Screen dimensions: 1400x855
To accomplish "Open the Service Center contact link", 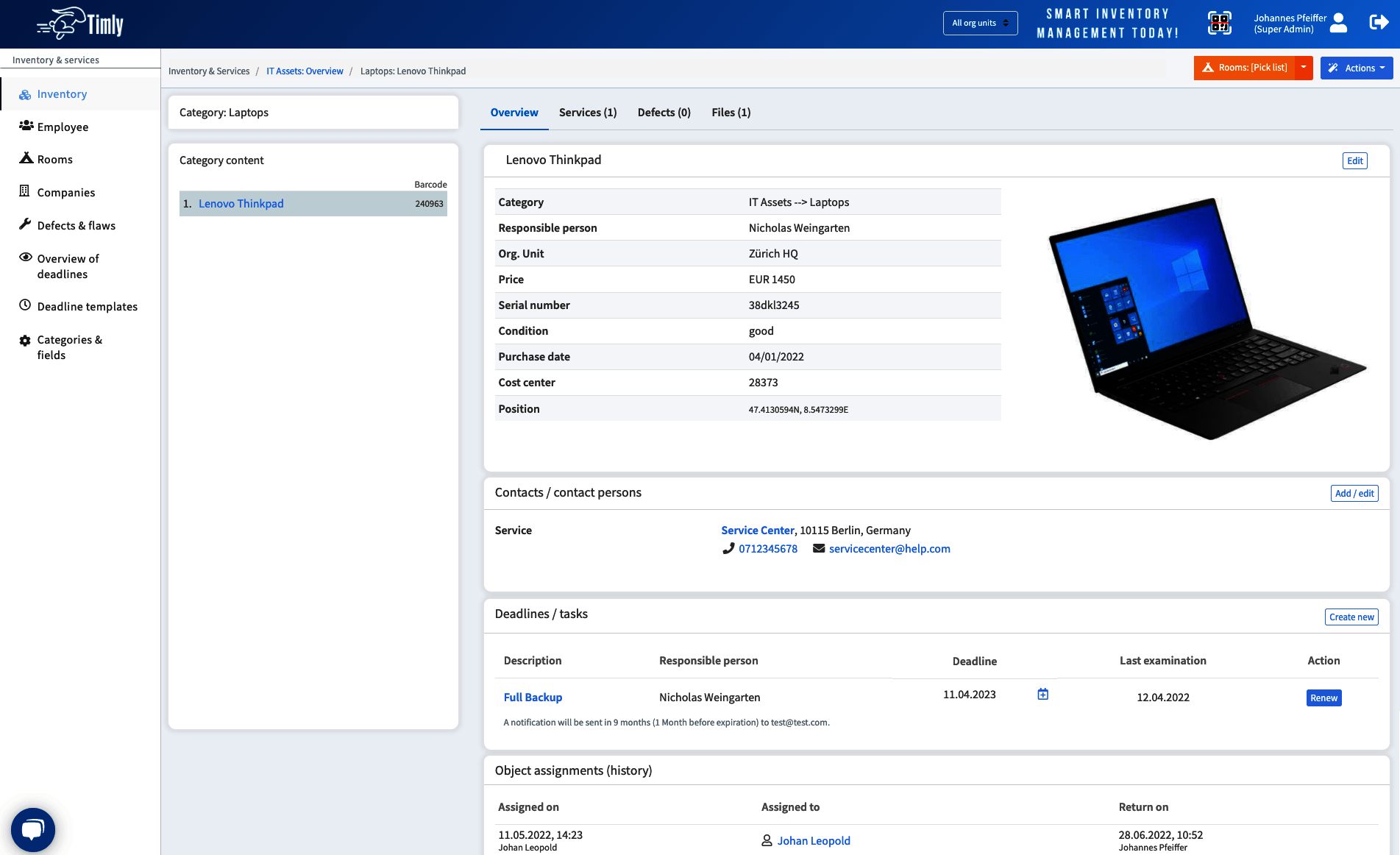I will [x=757, y=530].
